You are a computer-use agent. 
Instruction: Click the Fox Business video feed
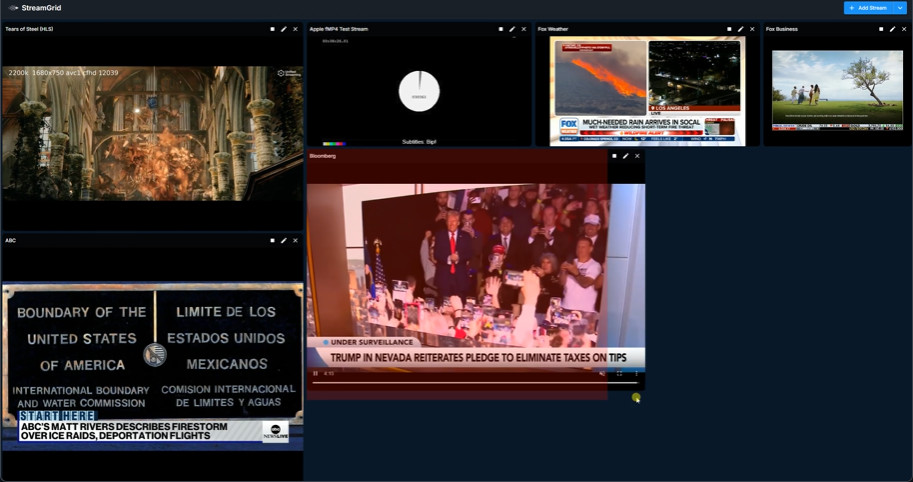click(x=837, y=90)
